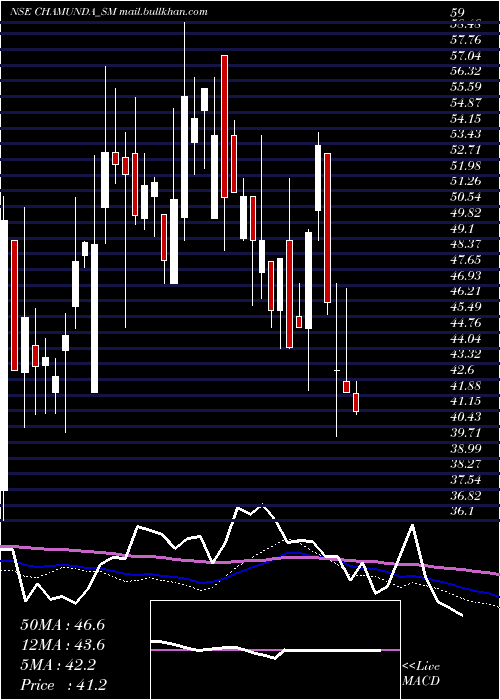Click the 39.71 price axis label

pos(466,433)
